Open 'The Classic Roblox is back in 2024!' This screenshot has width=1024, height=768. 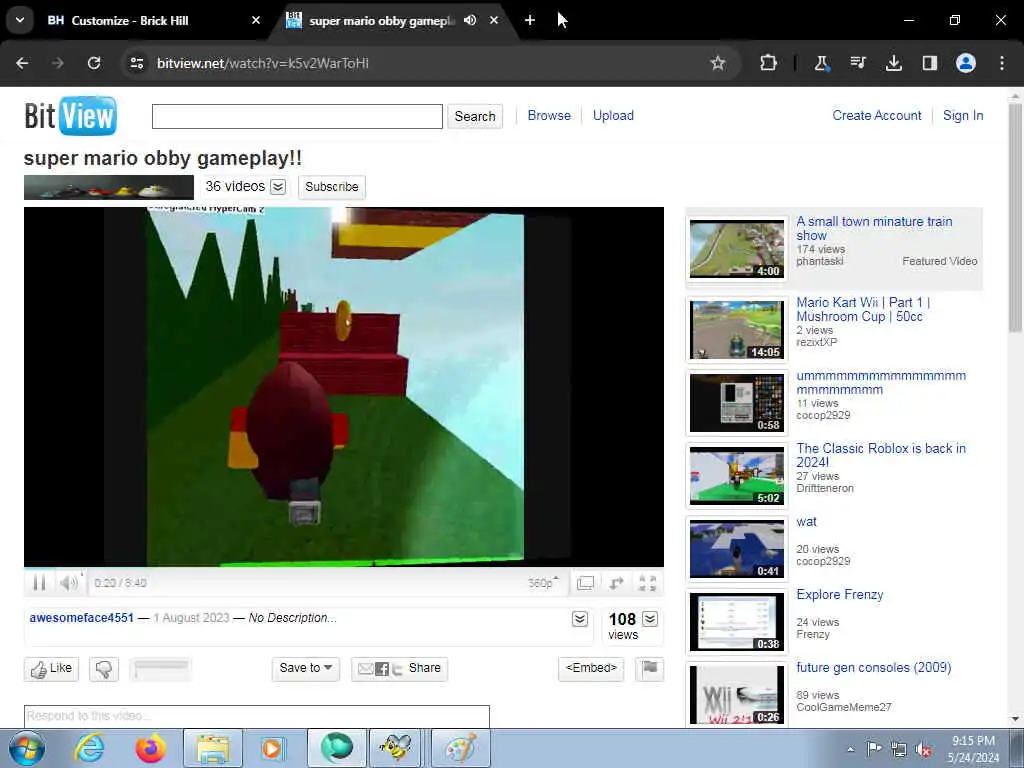pyautogui.click(x=881, y=455)
